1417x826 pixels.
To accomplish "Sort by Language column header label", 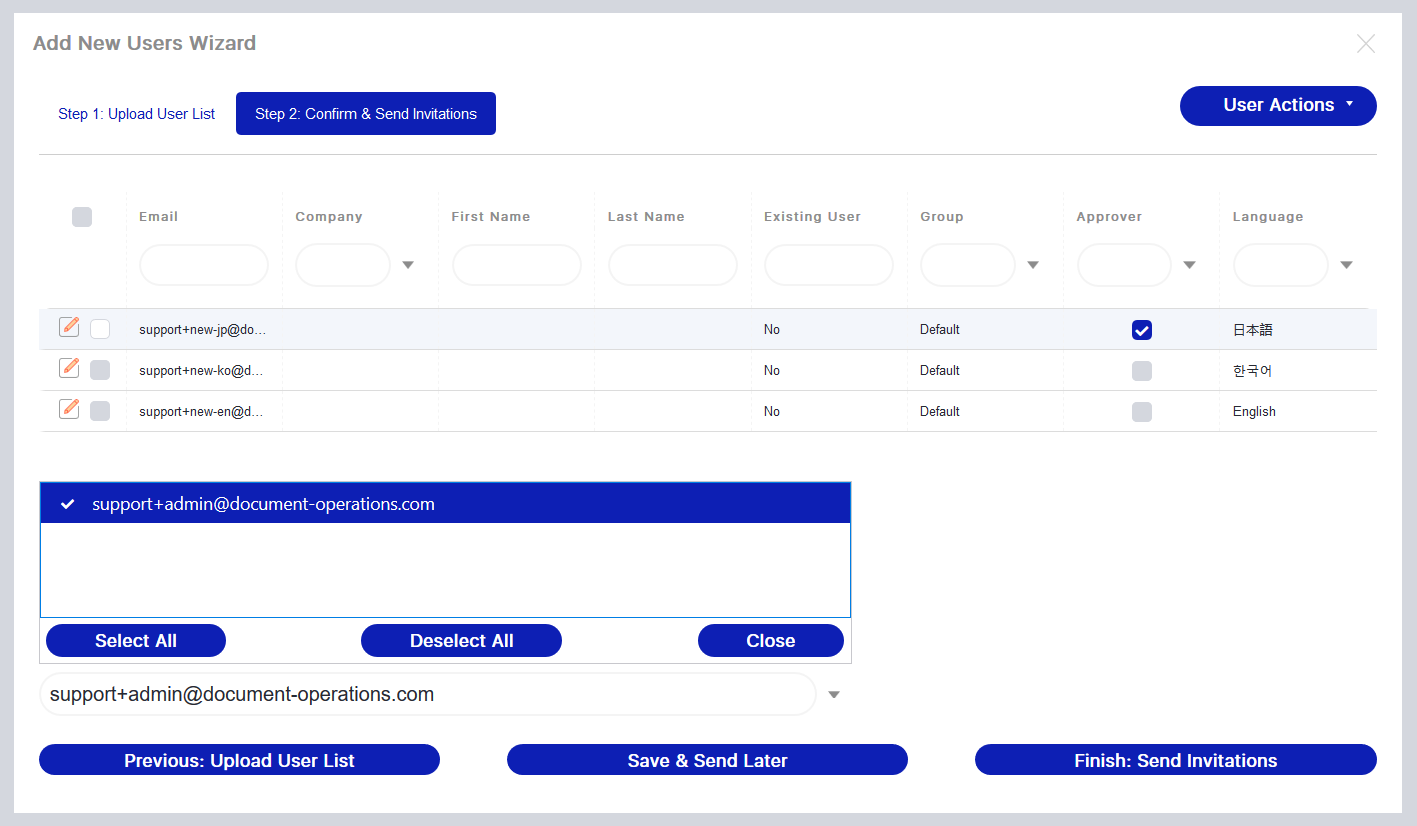I will pyautogui.click(x=1268, y=216).
